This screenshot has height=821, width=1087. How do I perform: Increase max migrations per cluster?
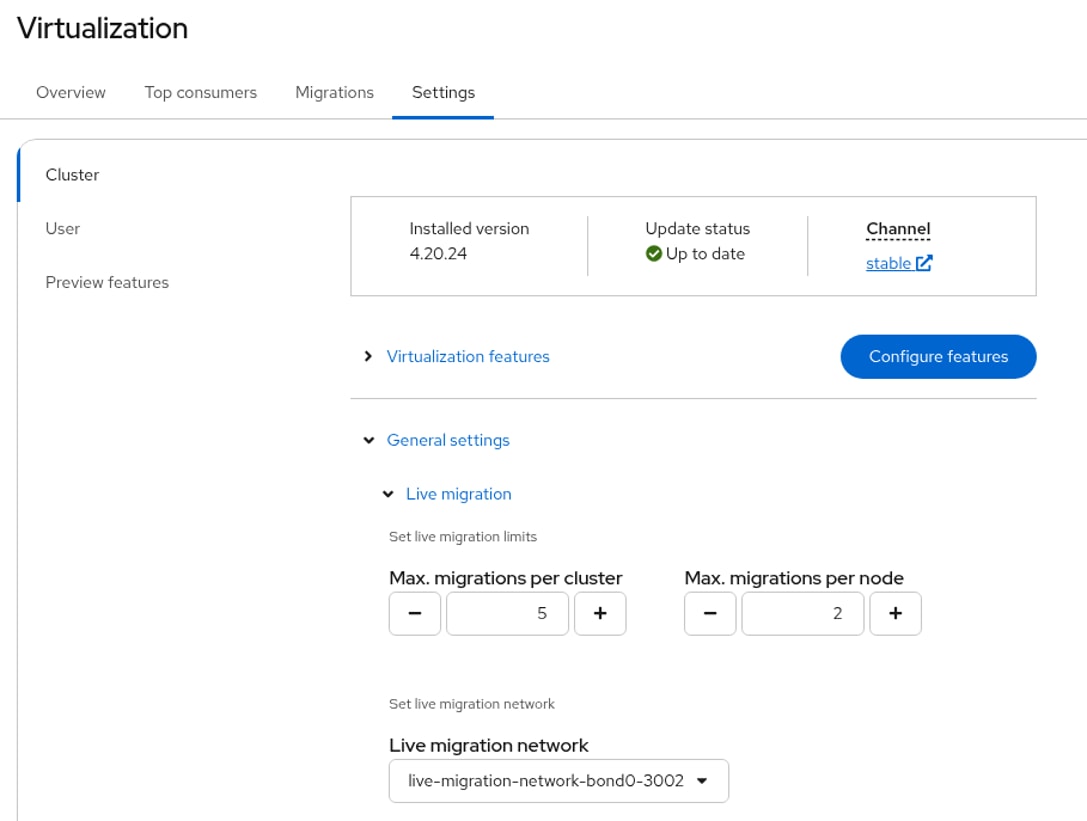(x=600, y=614)
